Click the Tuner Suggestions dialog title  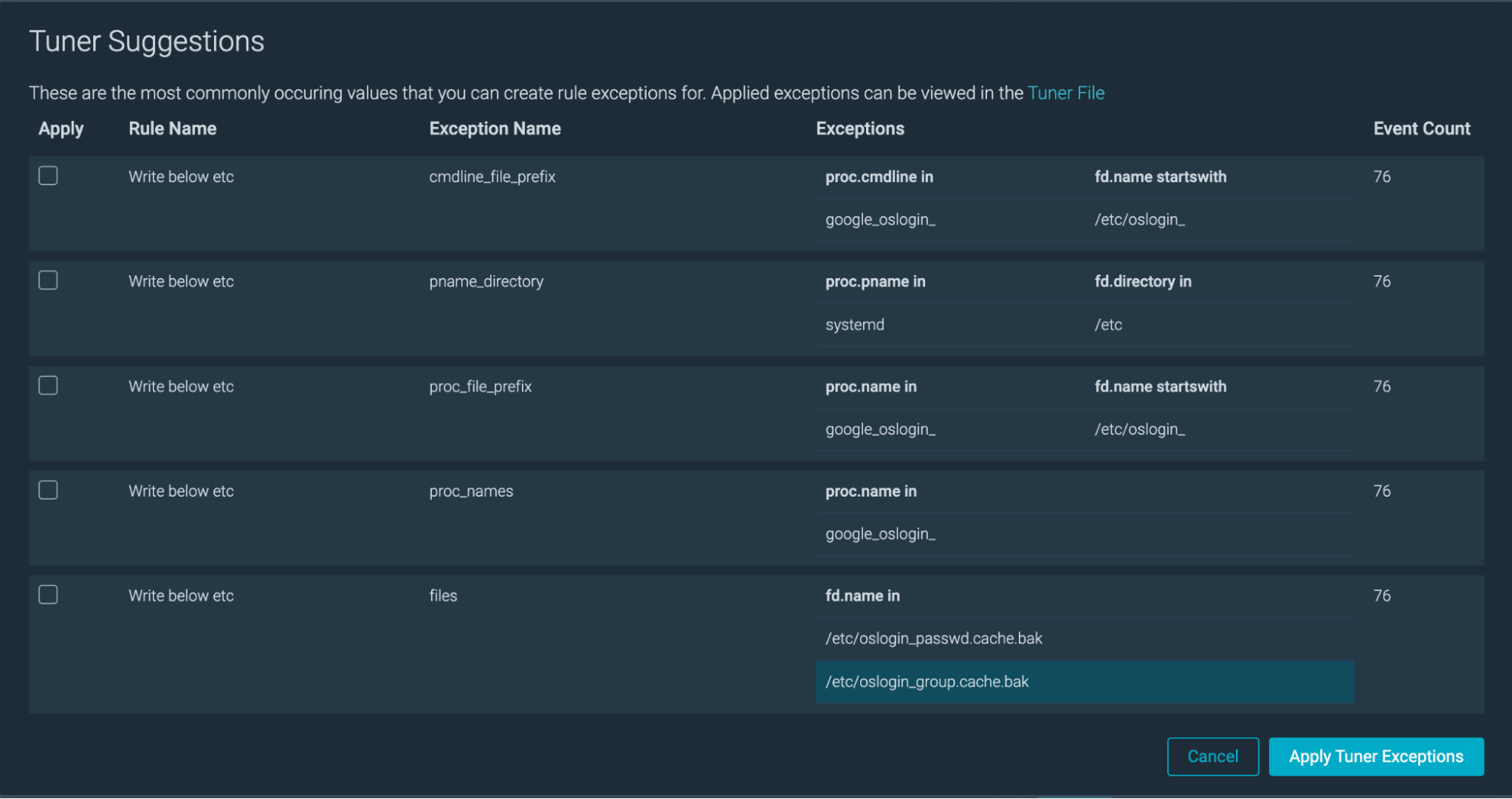[x=147, y=42]
